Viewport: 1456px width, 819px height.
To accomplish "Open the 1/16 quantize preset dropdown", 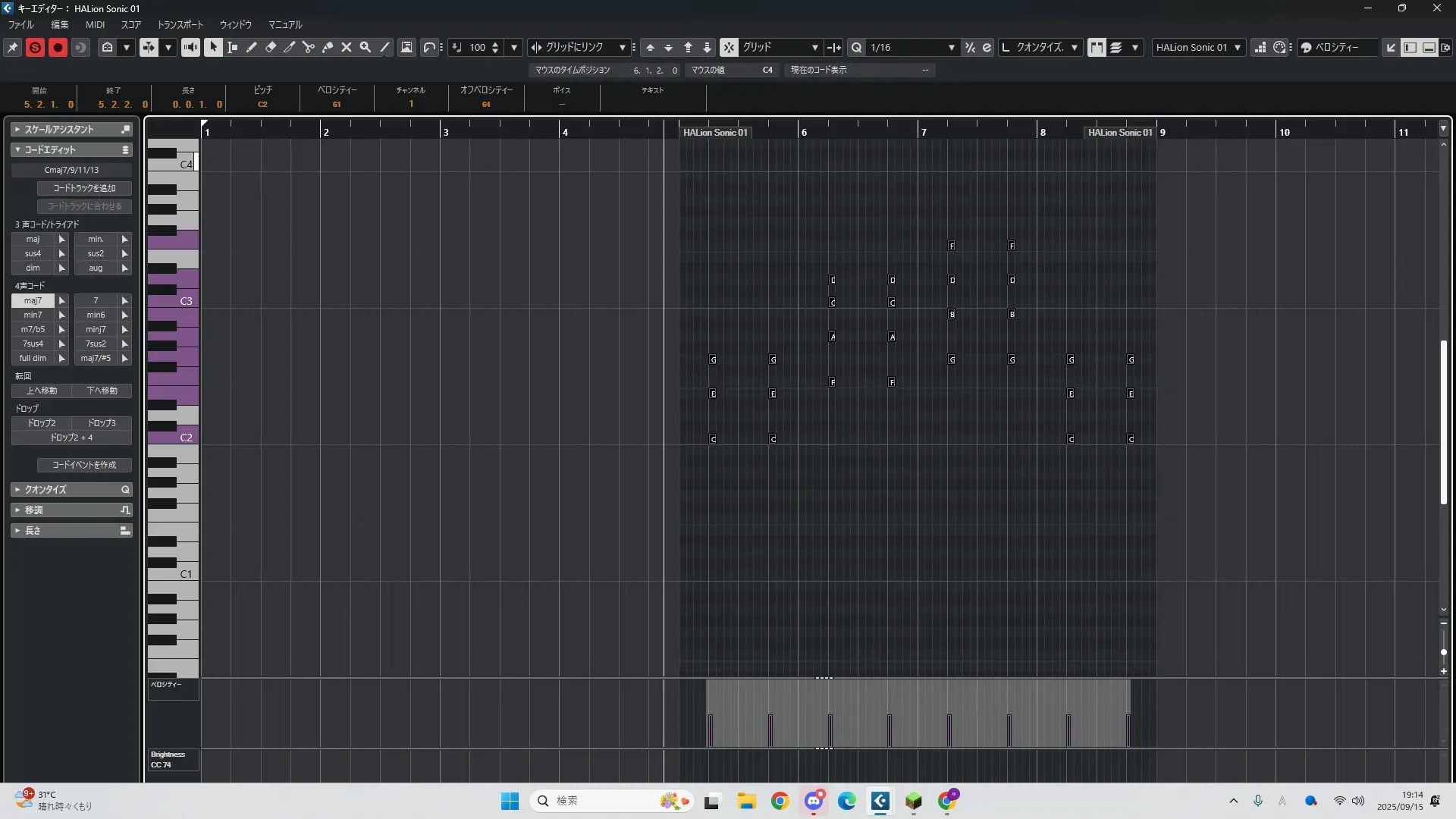I will click(x=951, y=47).
